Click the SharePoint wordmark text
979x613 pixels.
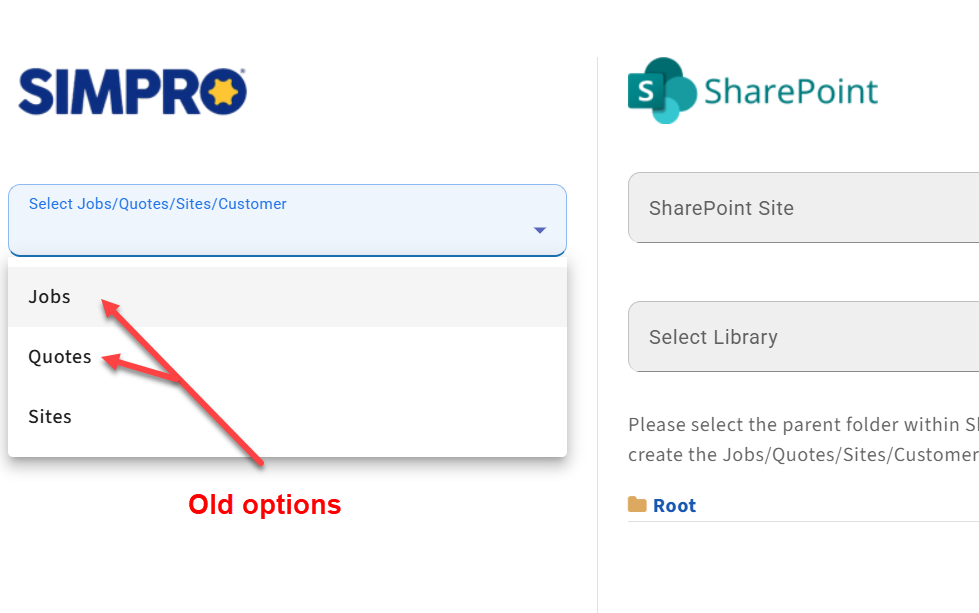coord(790,92)
